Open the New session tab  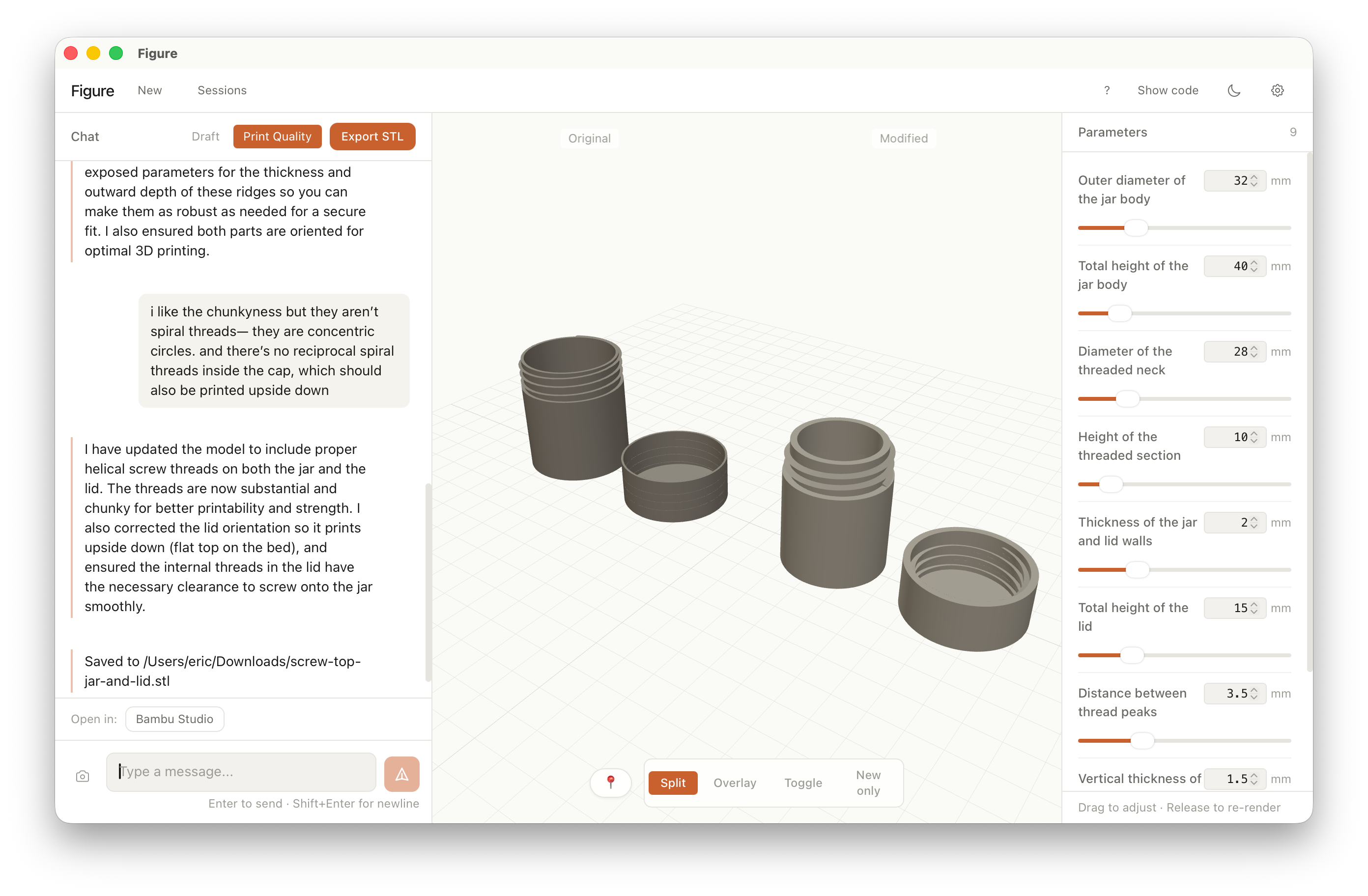click(x=149, y=90)
